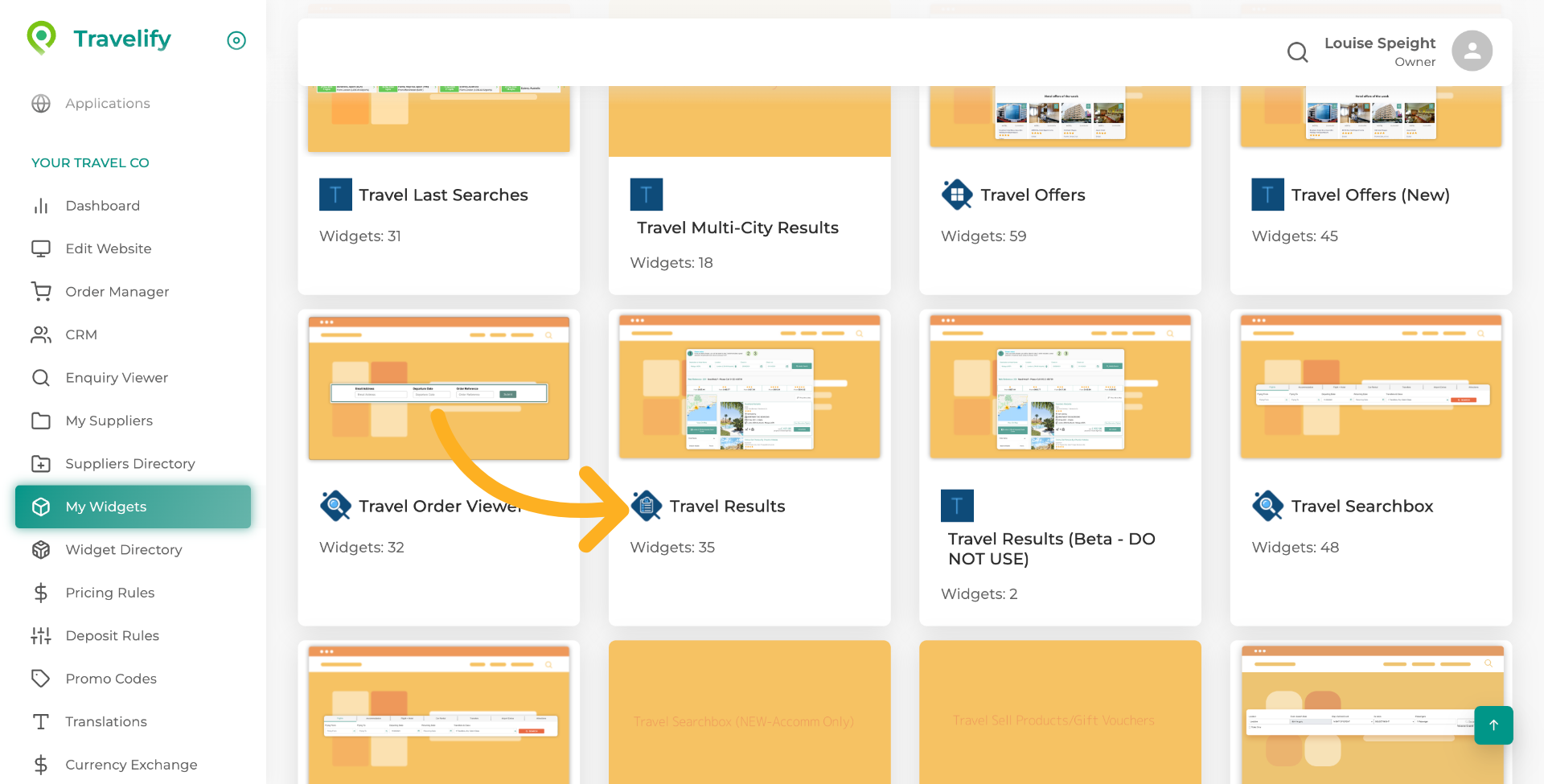Image resolution: width=1544 pixels, height=784 pixels.
Task: Open Travel Multi-City Results widget title
Action: pyautogui.click(x=737, y=228)
